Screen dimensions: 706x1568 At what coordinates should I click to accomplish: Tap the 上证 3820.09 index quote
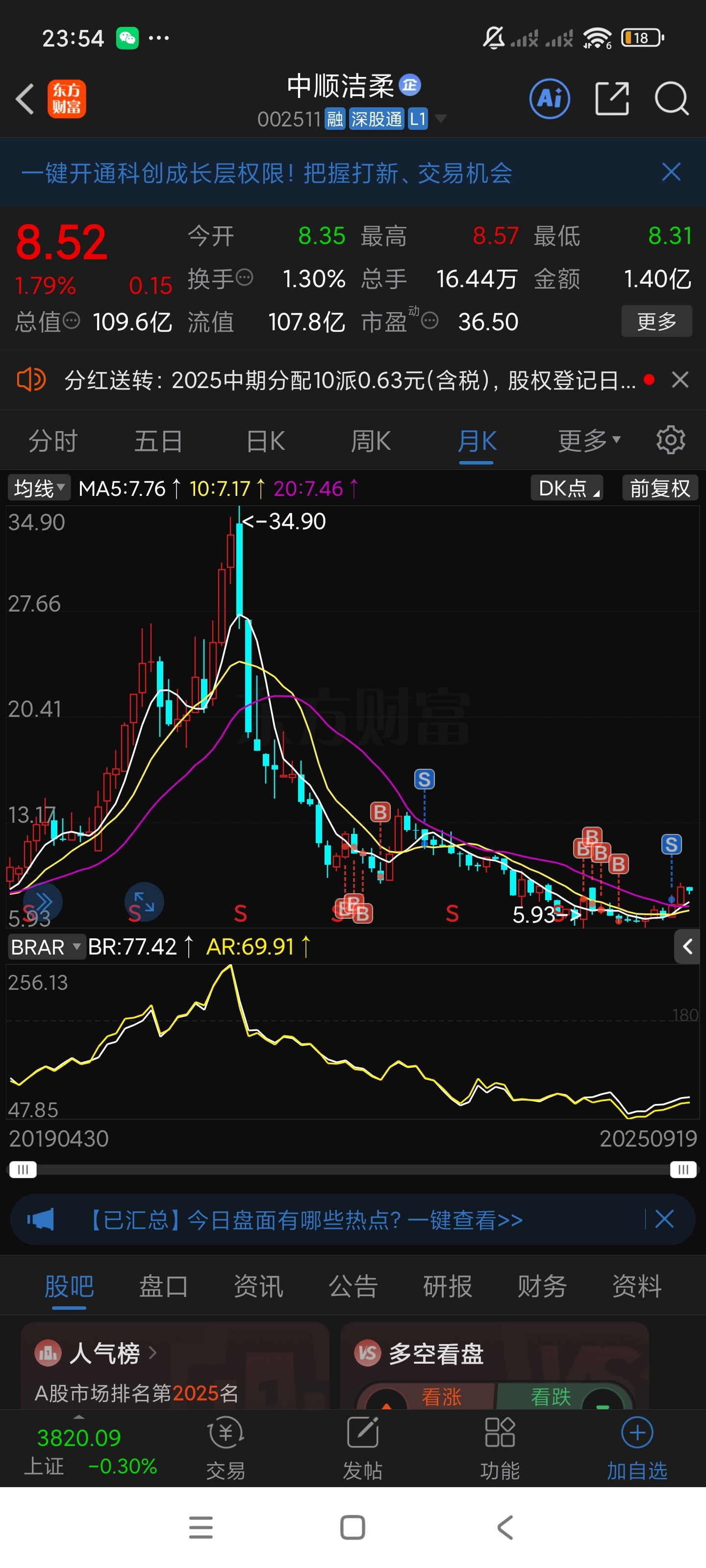click(x=90, y=1451)
